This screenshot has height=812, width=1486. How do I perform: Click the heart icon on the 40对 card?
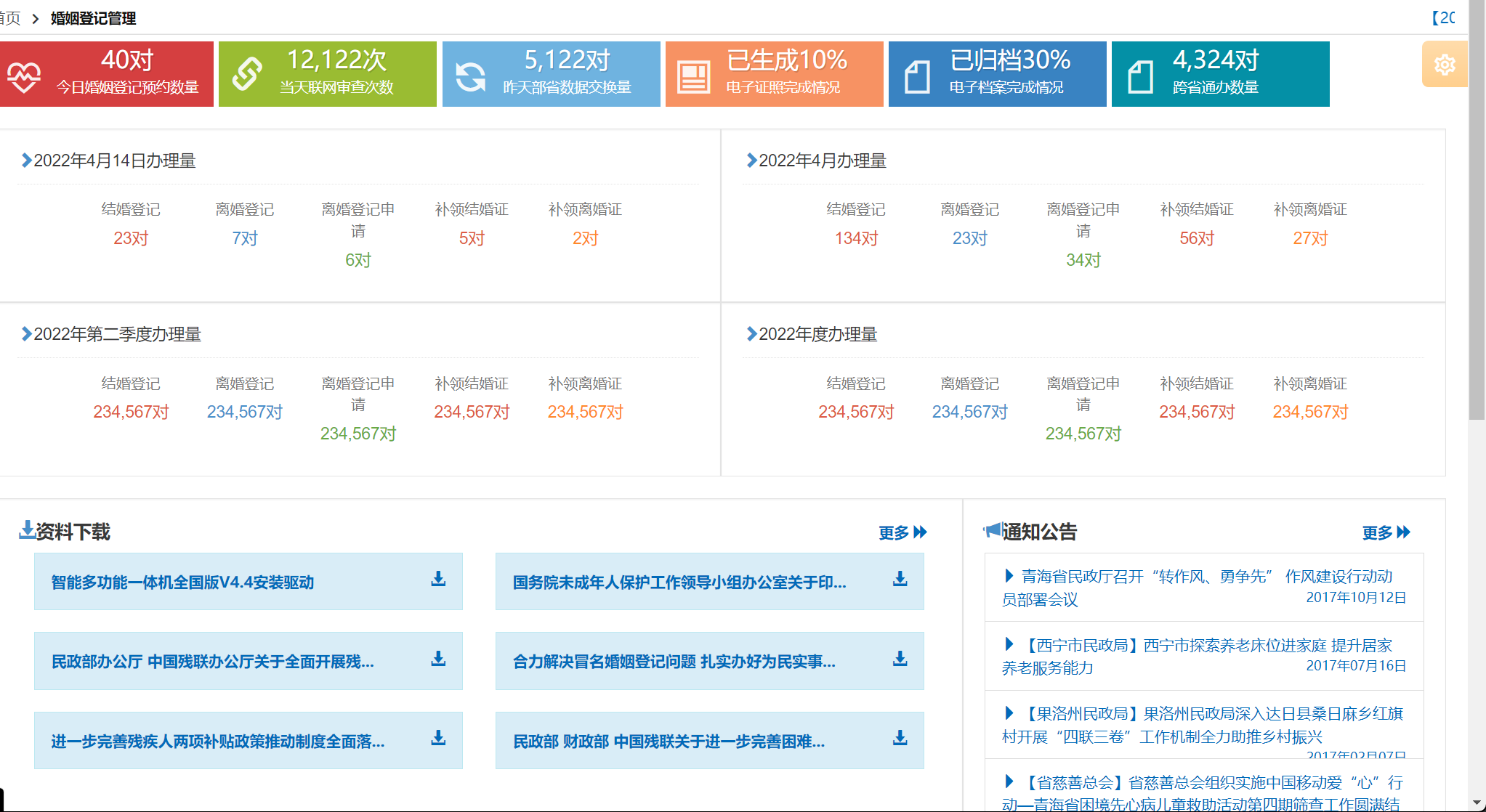pyautogui.click(x=24, y=76)
